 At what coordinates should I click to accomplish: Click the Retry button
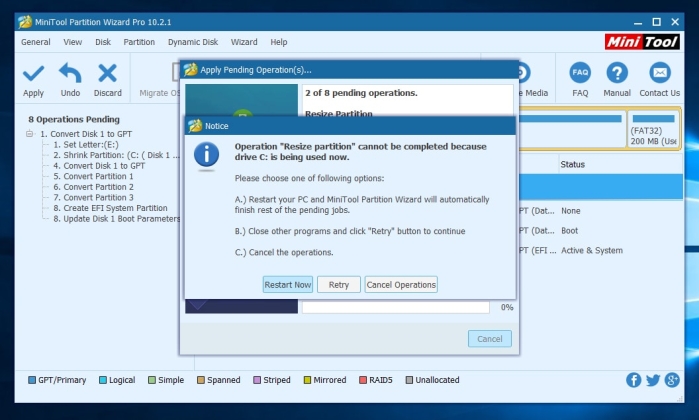coord(339,284)
